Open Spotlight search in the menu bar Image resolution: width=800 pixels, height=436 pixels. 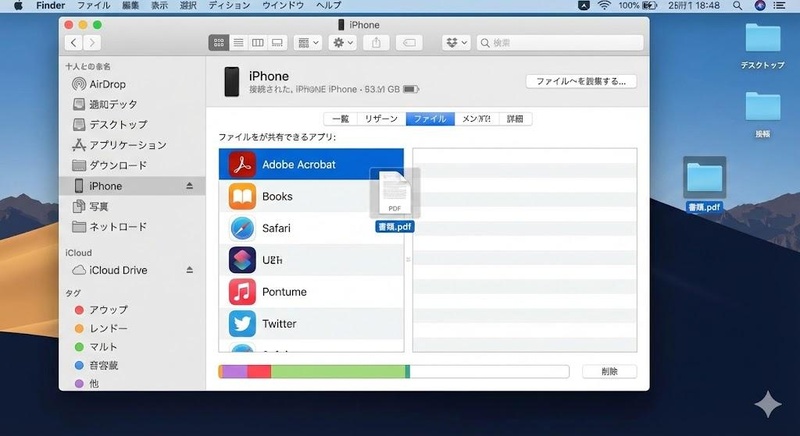point(737,6)
